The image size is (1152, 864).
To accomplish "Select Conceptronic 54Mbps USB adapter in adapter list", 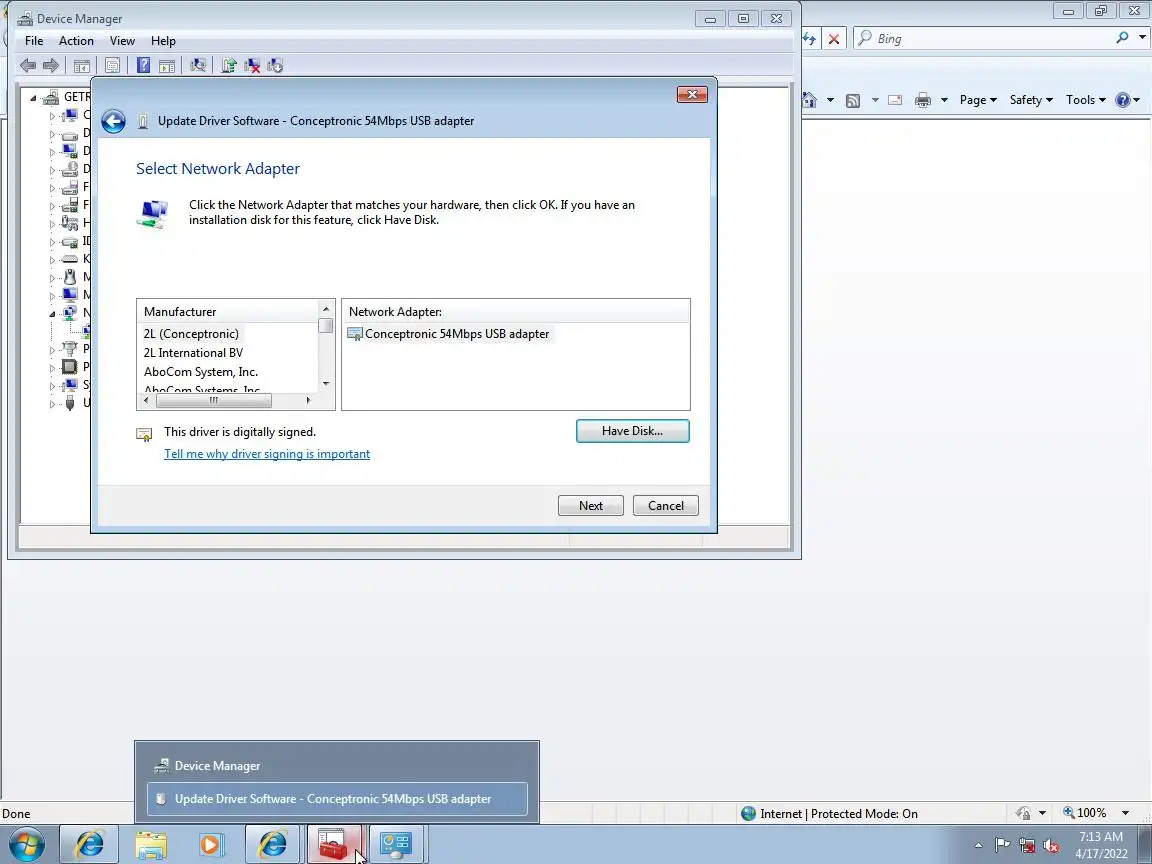I will 448,334.
